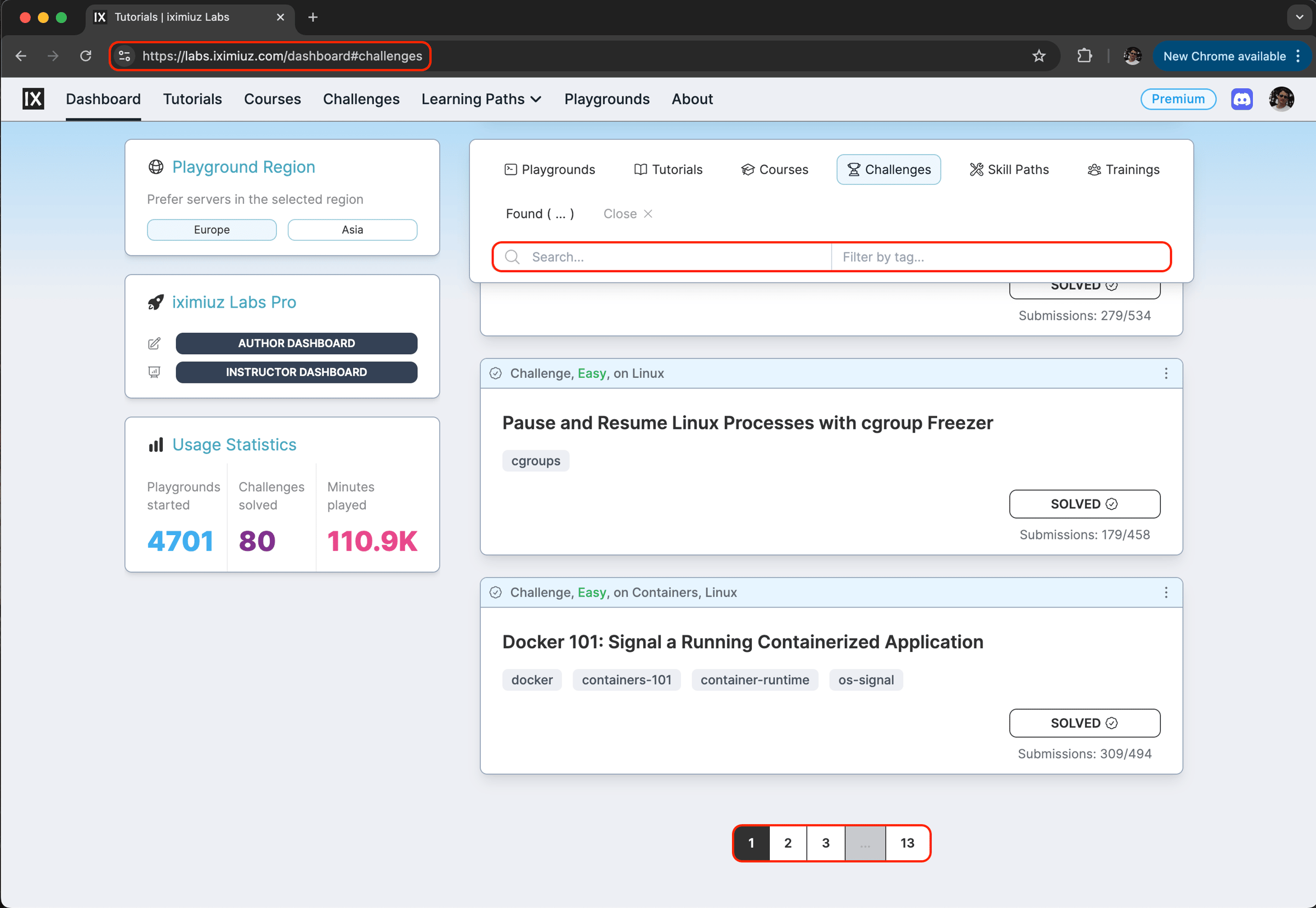This screenshot has height=908, width=1316.
Task: Reload the page
Action: click(x=86, y=56)
